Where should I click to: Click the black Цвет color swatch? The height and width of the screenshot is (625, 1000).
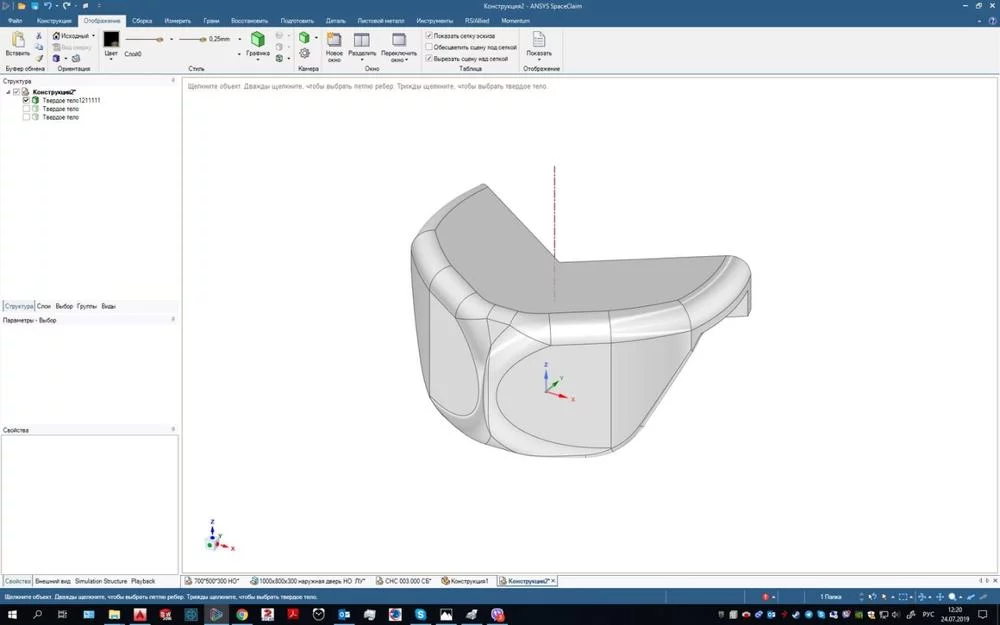tap(112, 40)
